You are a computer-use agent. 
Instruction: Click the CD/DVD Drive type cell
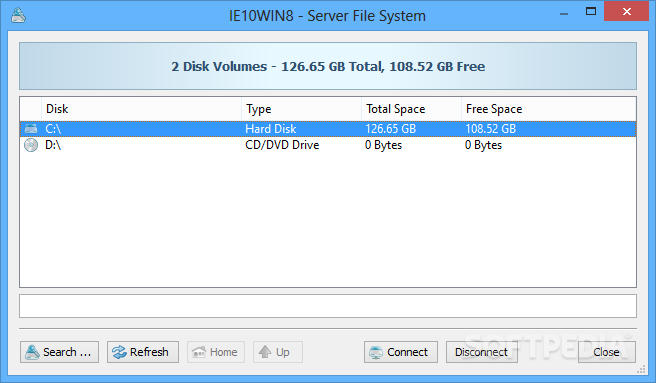282,145
